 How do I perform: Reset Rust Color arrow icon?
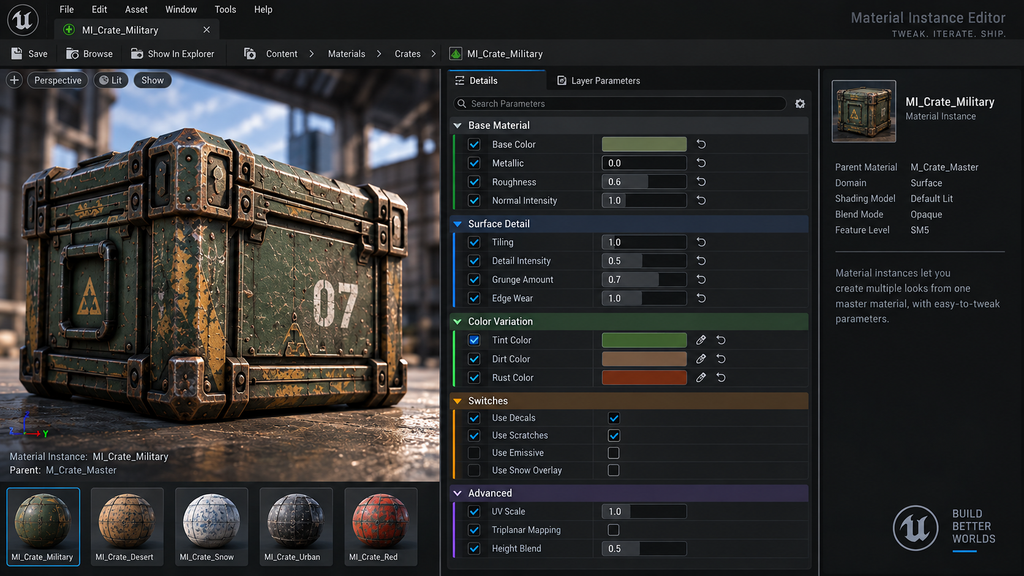point(721,377)
